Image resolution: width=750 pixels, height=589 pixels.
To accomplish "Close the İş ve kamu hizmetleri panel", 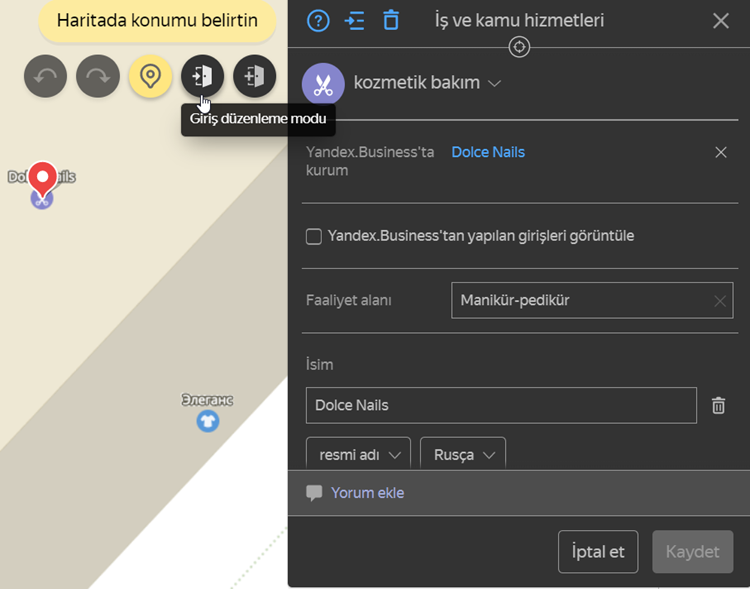I will pyautogui.click(x=721, y=21).
